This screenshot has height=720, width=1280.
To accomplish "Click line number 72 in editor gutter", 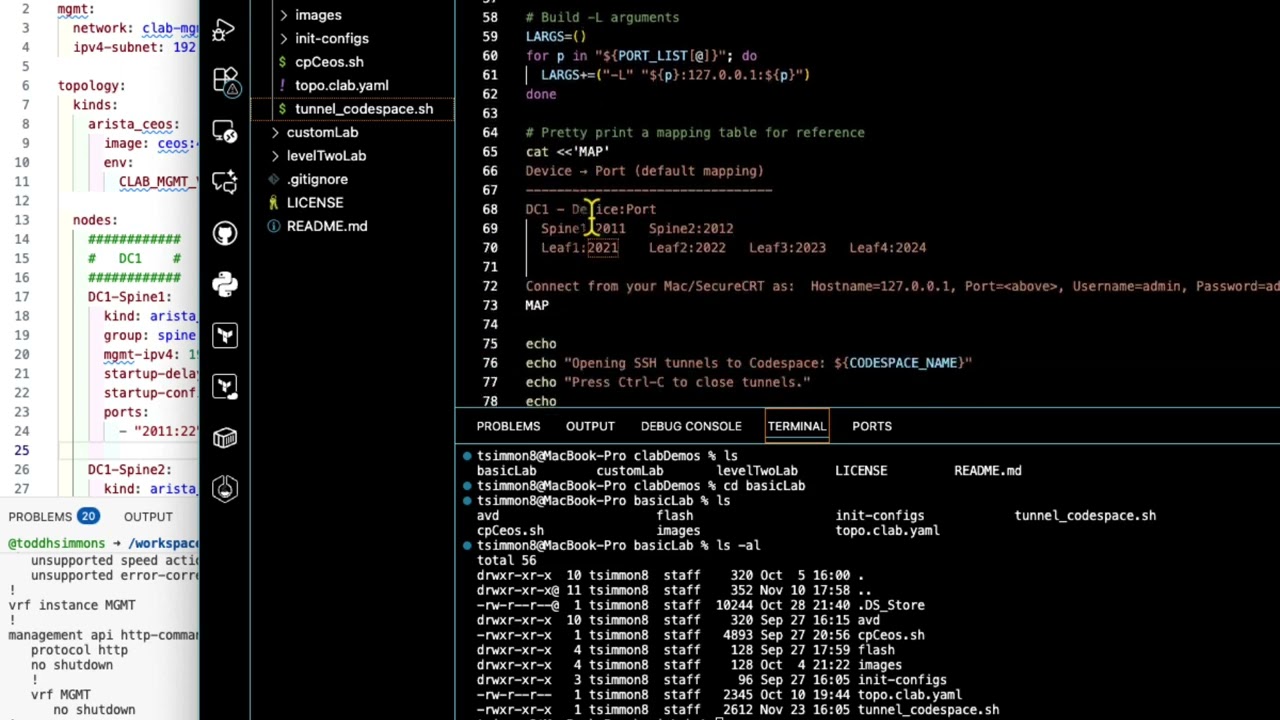I will click(x=490, y=286).
